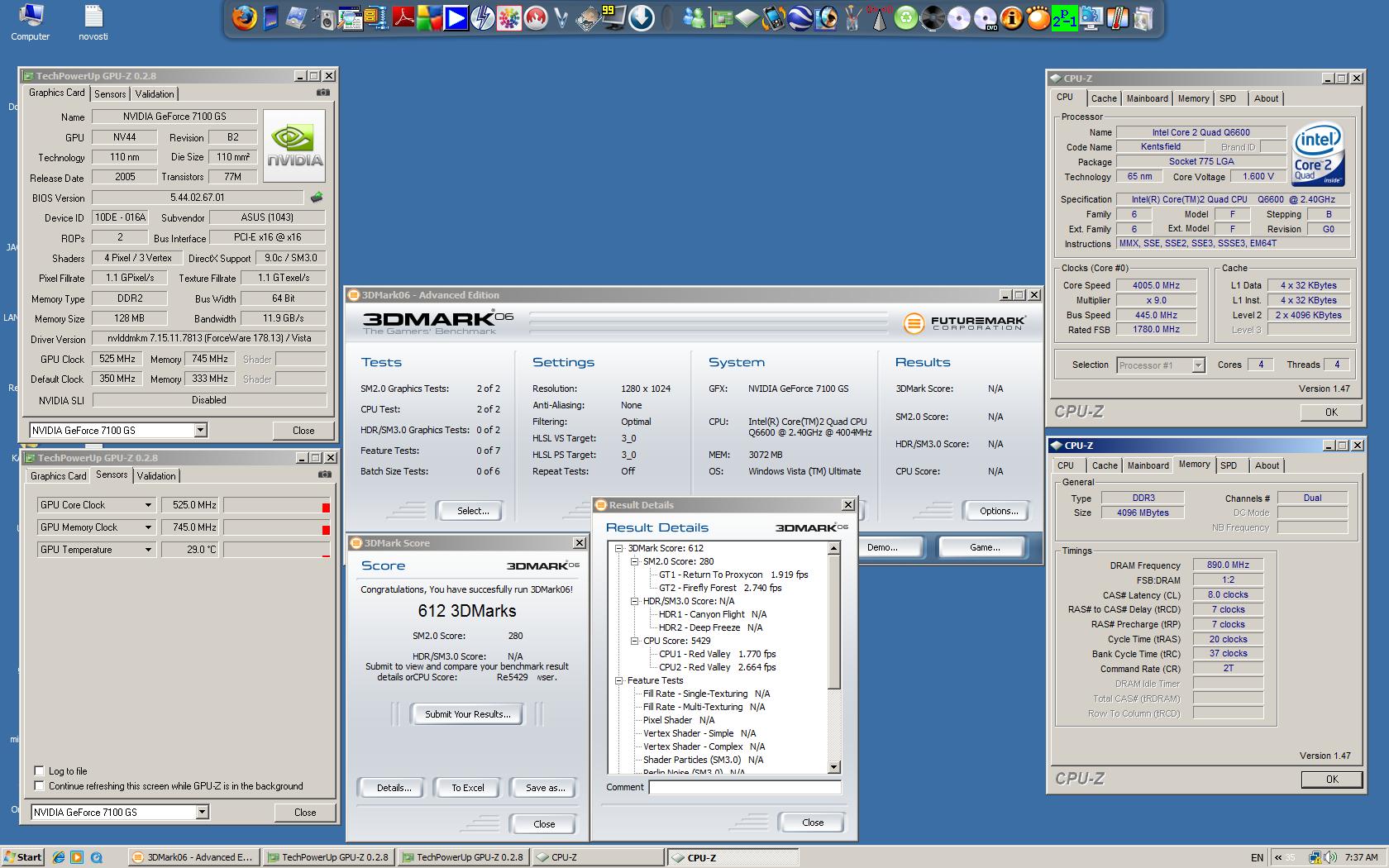Open GPU selector in Graphics Card window
The image size is (1389, 868).
[200, 430]
